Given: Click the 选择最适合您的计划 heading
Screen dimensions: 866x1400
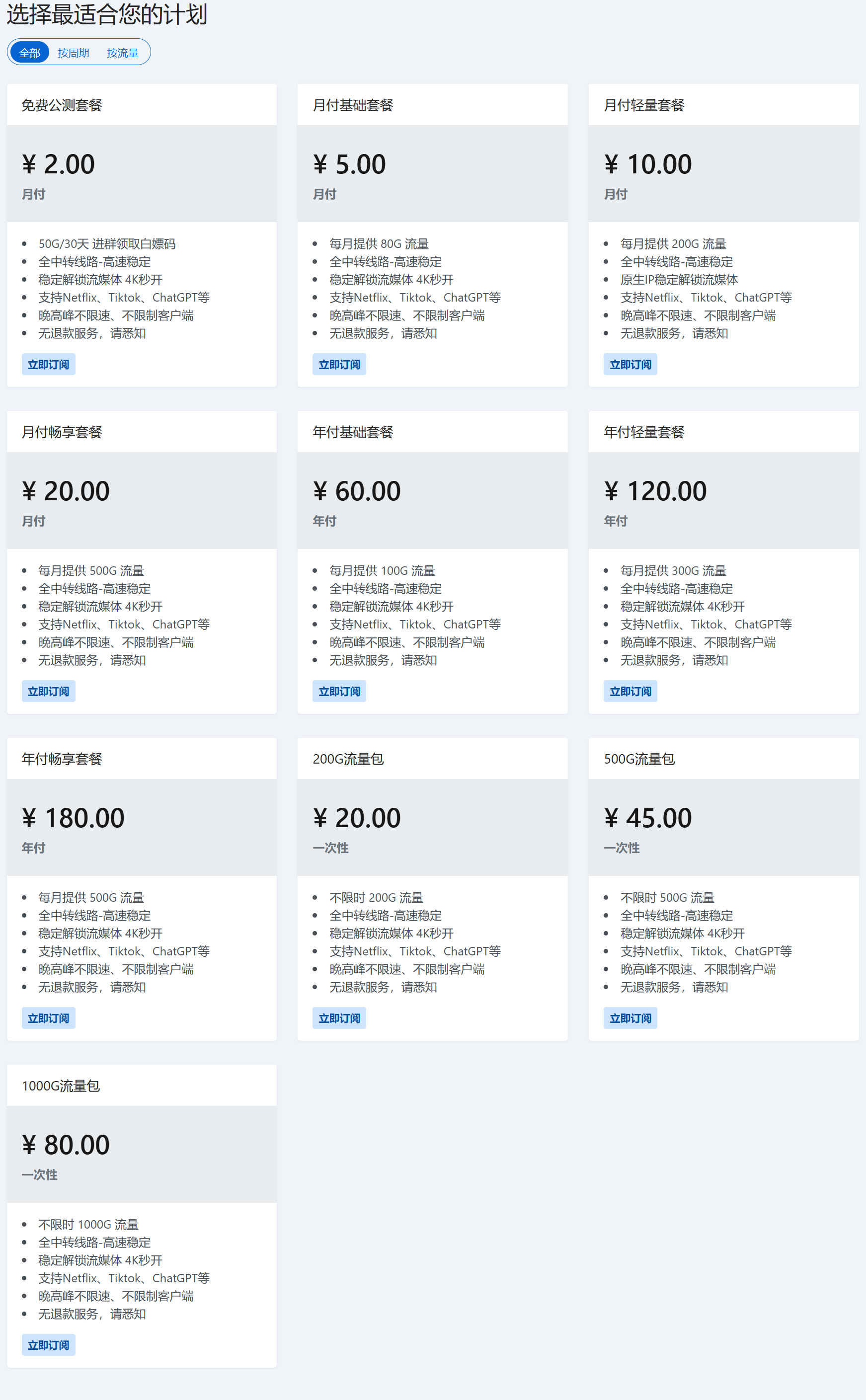Looking at the screenshot, I should coord(107,14).
